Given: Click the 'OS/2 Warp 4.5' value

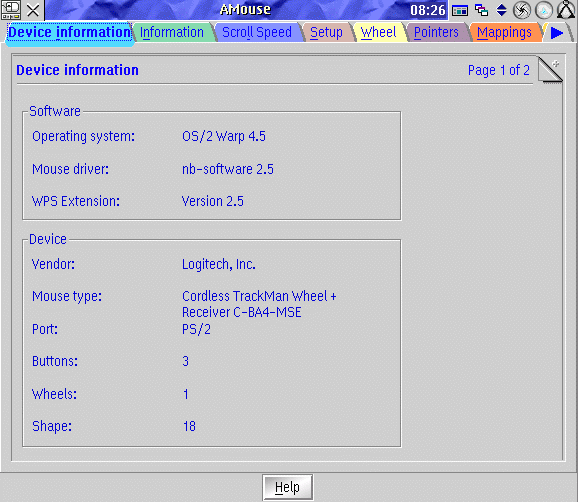Looking at the screenshot, I should (x=224, y=136).
